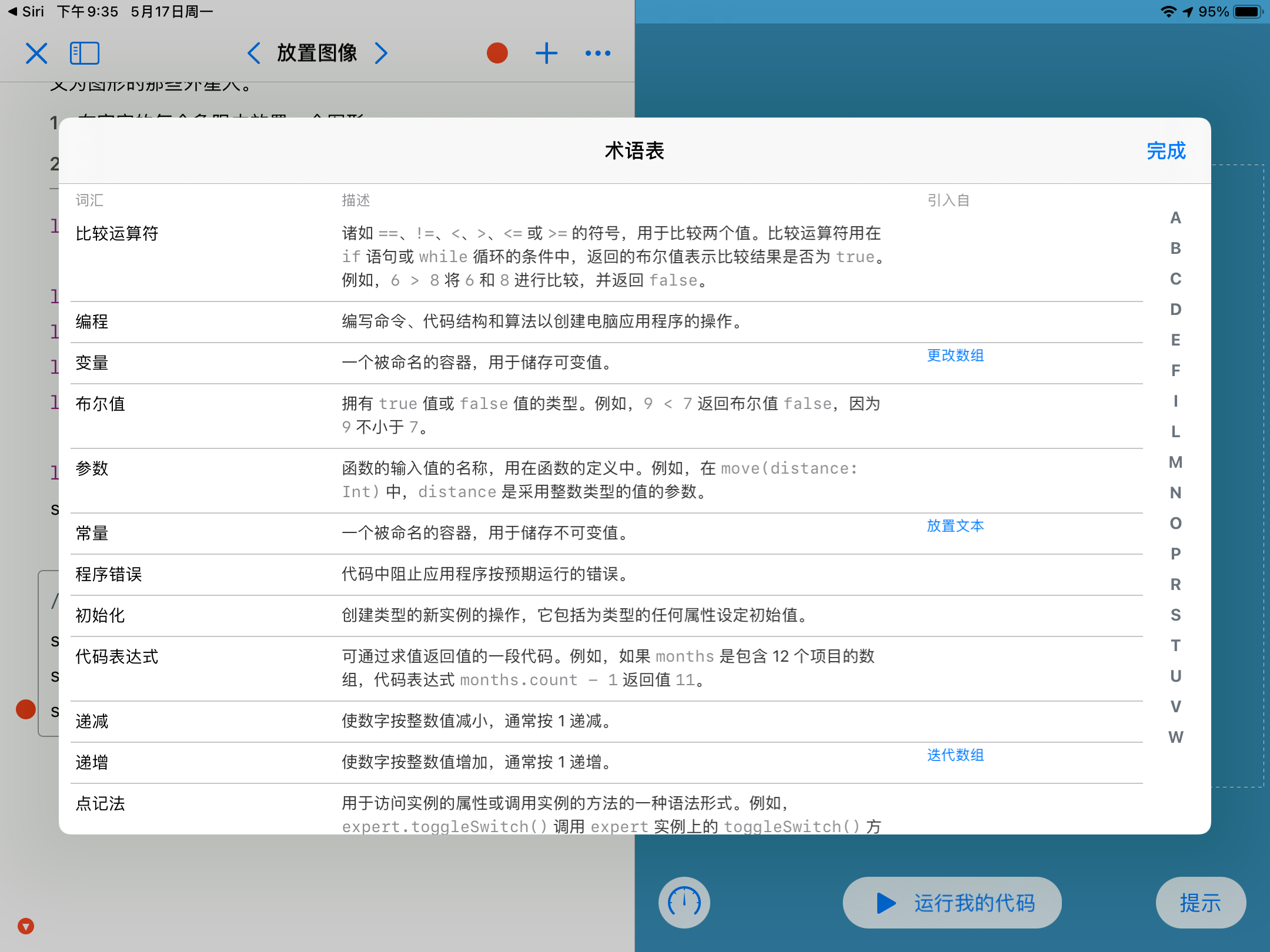Tap 完成 to dismiss the glossary
This screenshot has width=1270, height=952.
1165,151
